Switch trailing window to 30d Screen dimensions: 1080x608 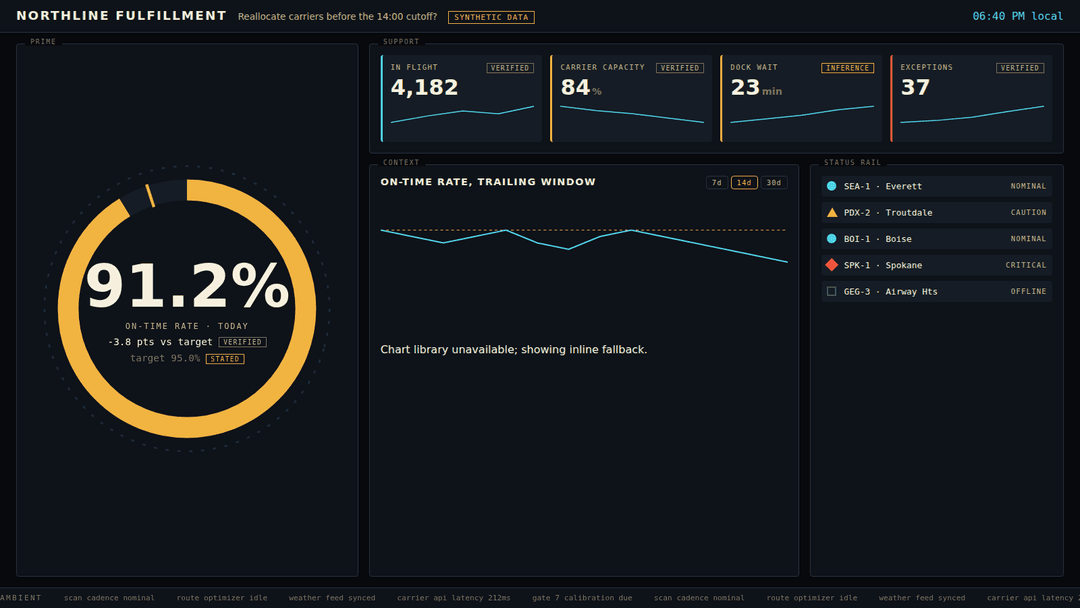coord(773,182)
